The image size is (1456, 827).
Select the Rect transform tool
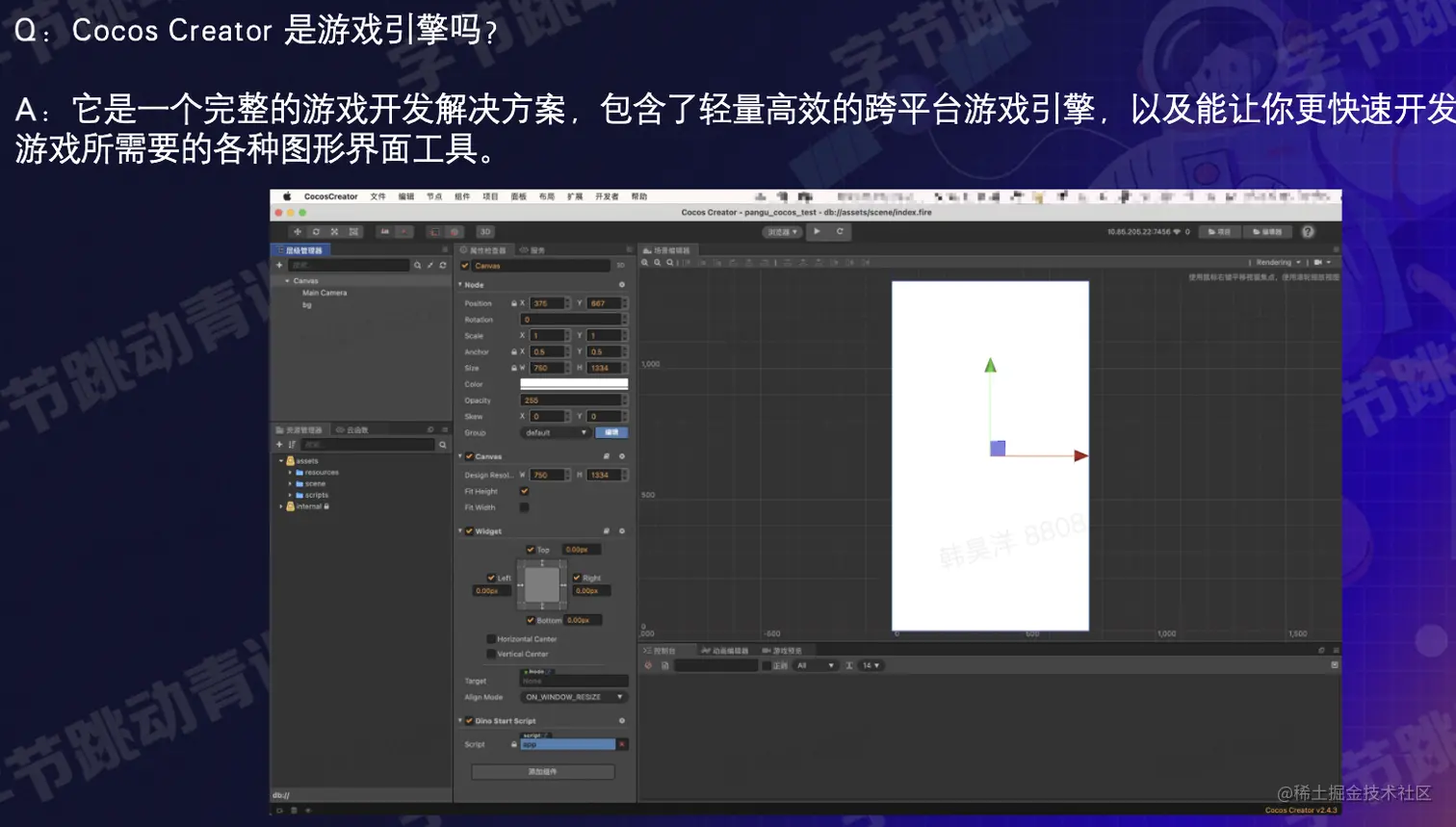tap(353, 232)
